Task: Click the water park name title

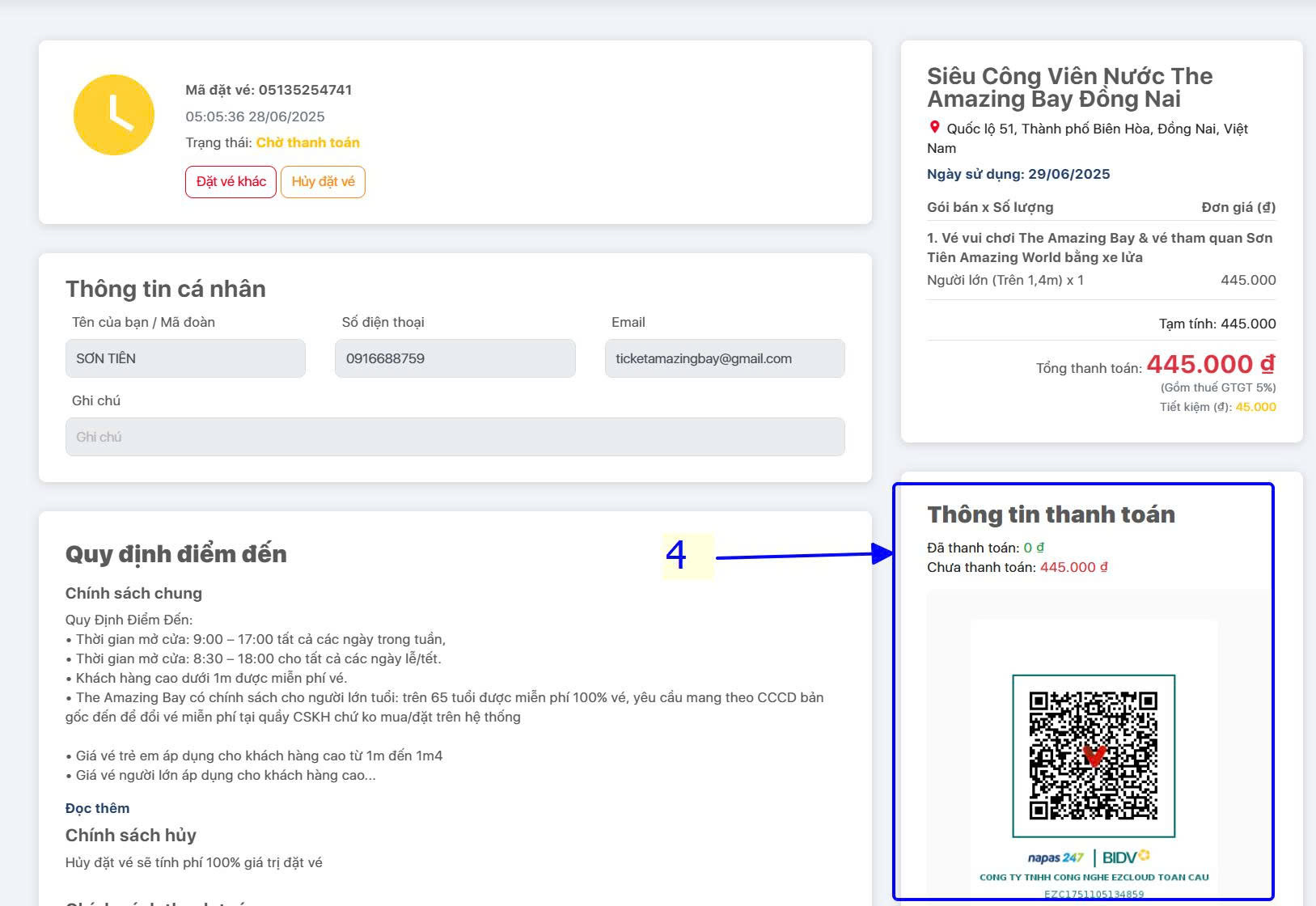Action: click(x=1069, y=87)
